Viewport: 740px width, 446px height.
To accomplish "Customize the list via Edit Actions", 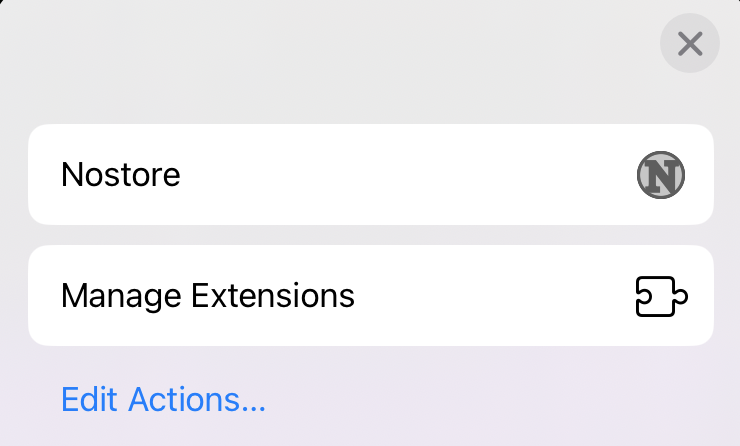I will coord(163,400).
